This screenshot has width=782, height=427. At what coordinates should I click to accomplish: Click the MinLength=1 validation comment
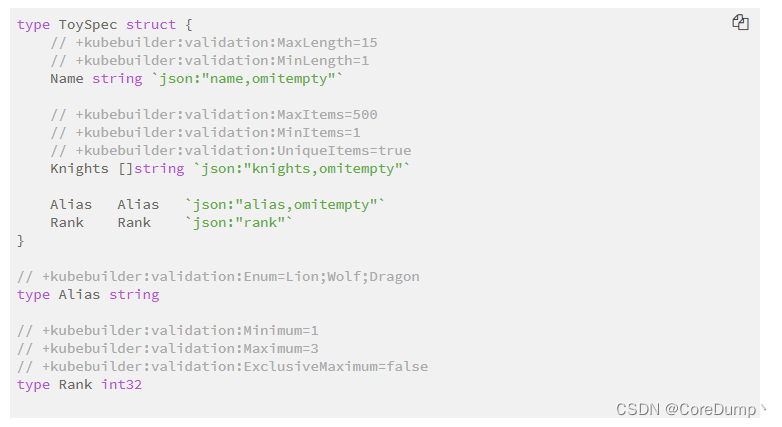coord(209,61)
